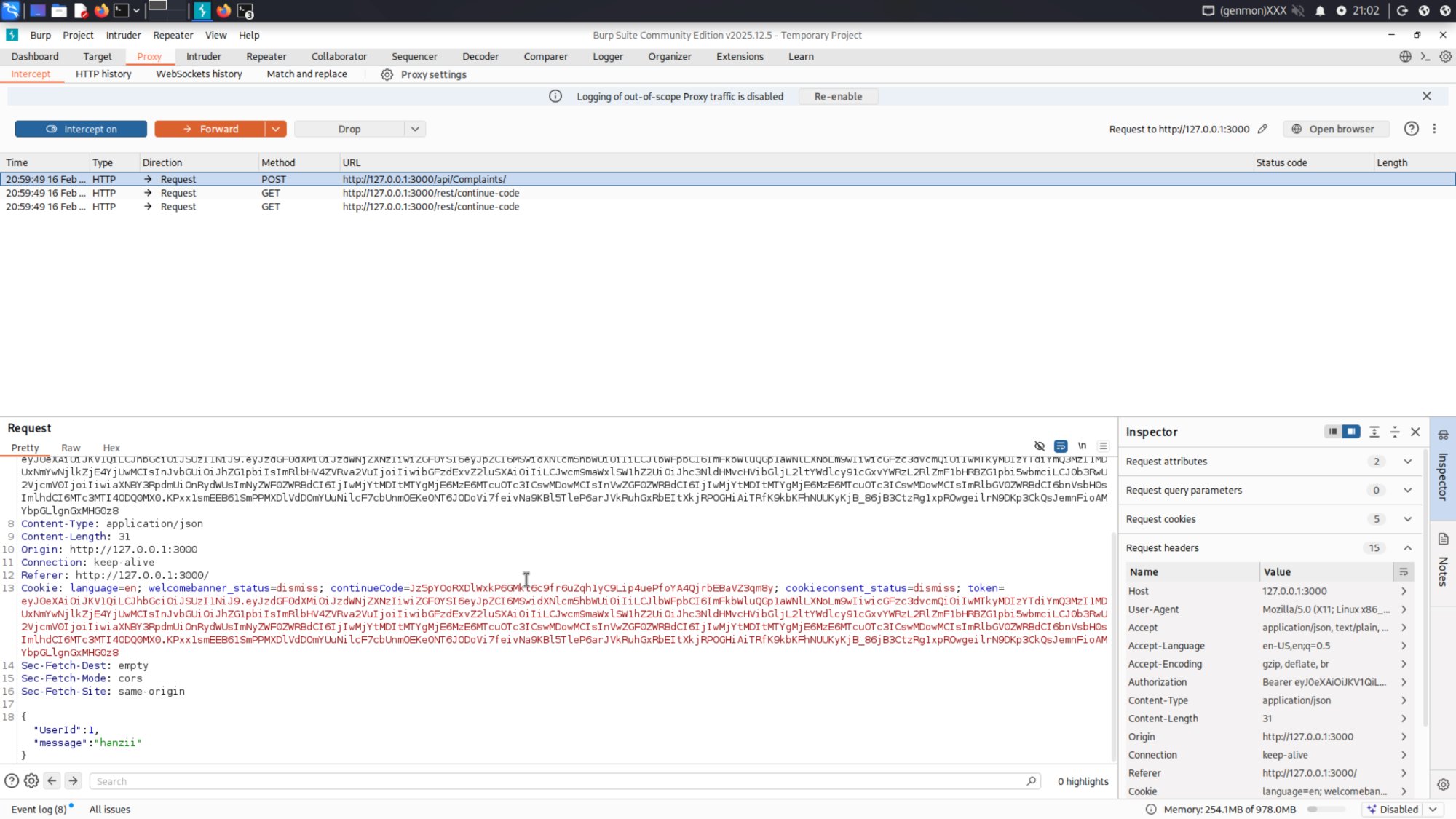Switch Inspector to right-side layout
The image size is (1456, 819).
pyautogui.click(x=1351, y=431)
